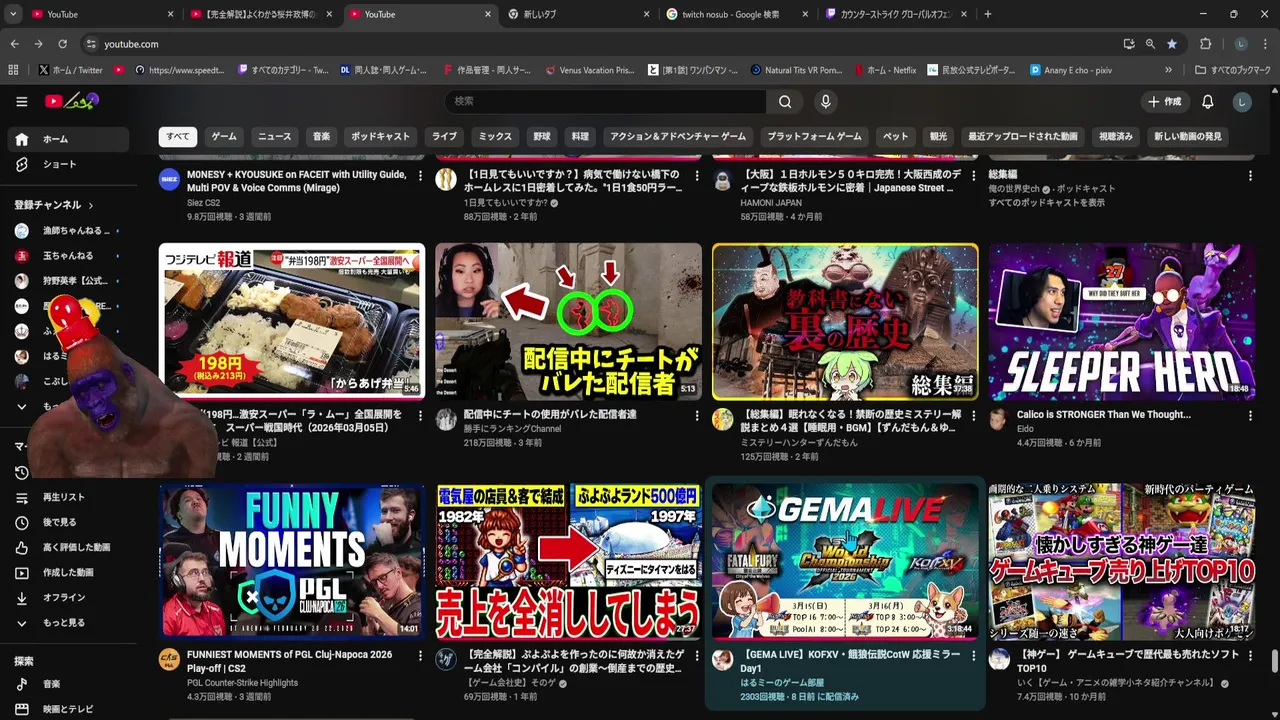This screenshot has width=1280, height=720.
Task: Open options for Calico is STRONGER video
Action: point(1250,416)
